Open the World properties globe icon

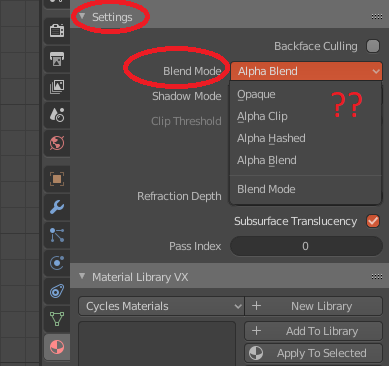coord(57,143)
